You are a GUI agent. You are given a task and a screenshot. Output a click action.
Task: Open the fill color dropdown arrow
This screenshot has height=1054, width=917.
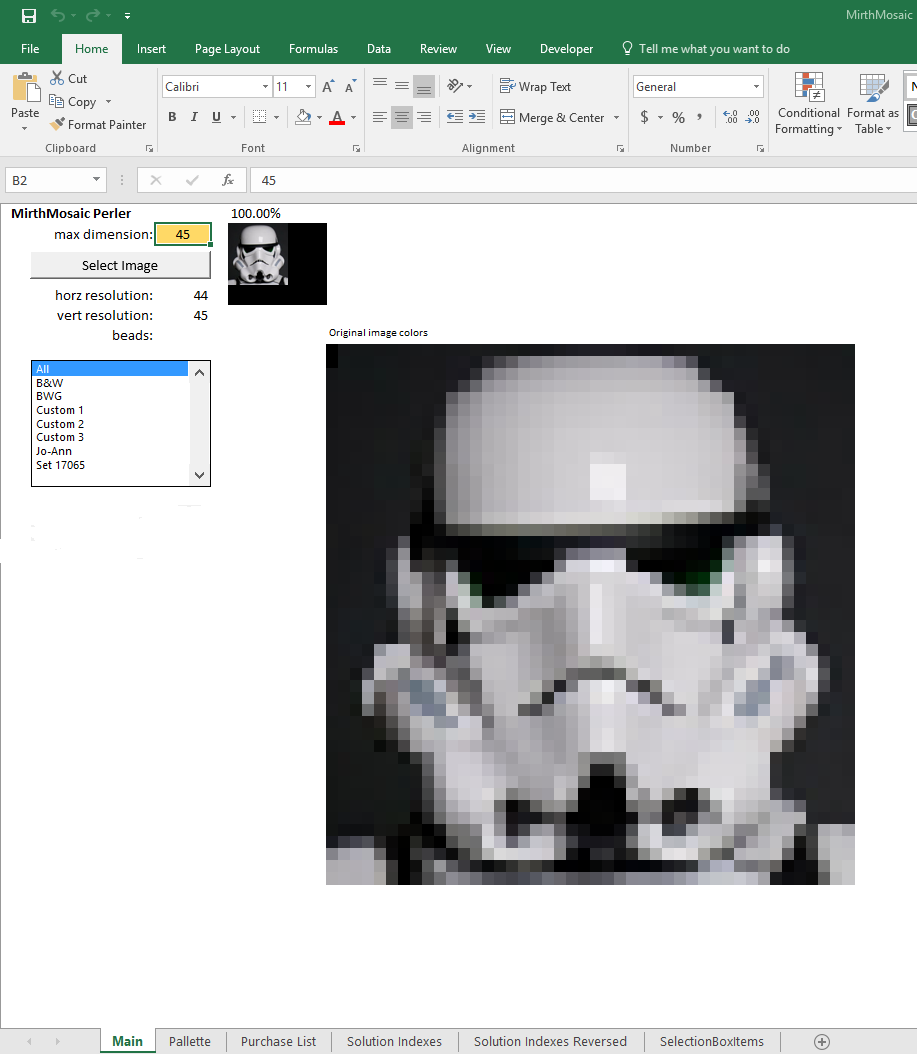click(x=318, y=117)
